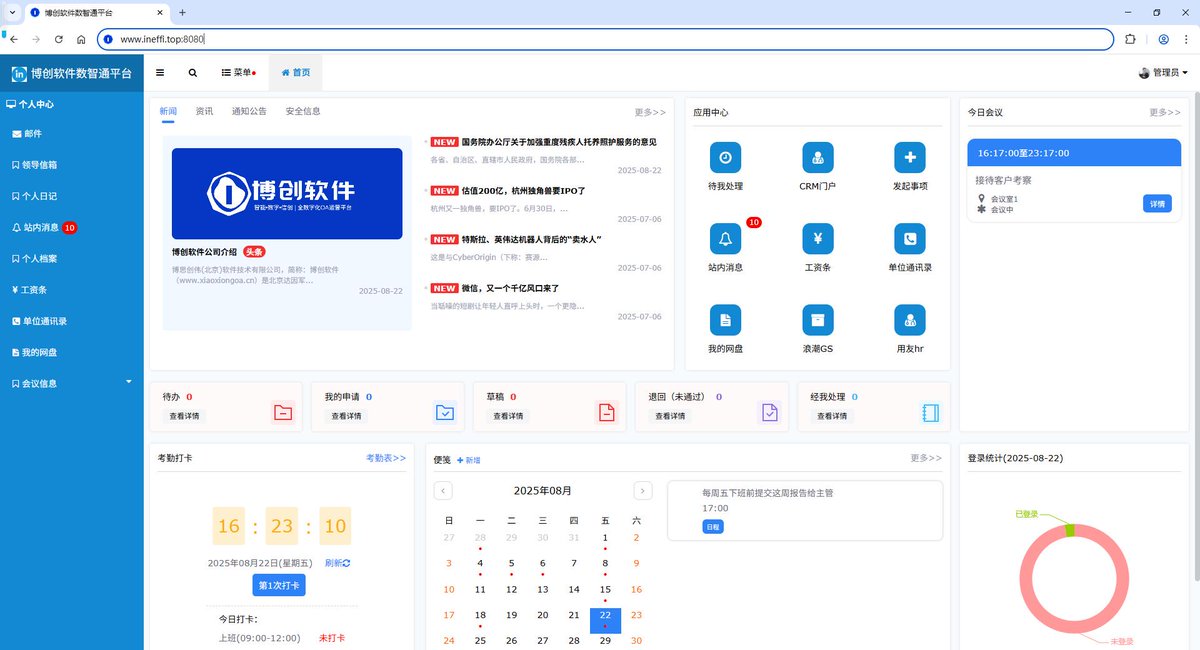This screenshot has height=650, width=1200.
Task: Click 查看详情 under 待办
Action: [x=184, y=416]
